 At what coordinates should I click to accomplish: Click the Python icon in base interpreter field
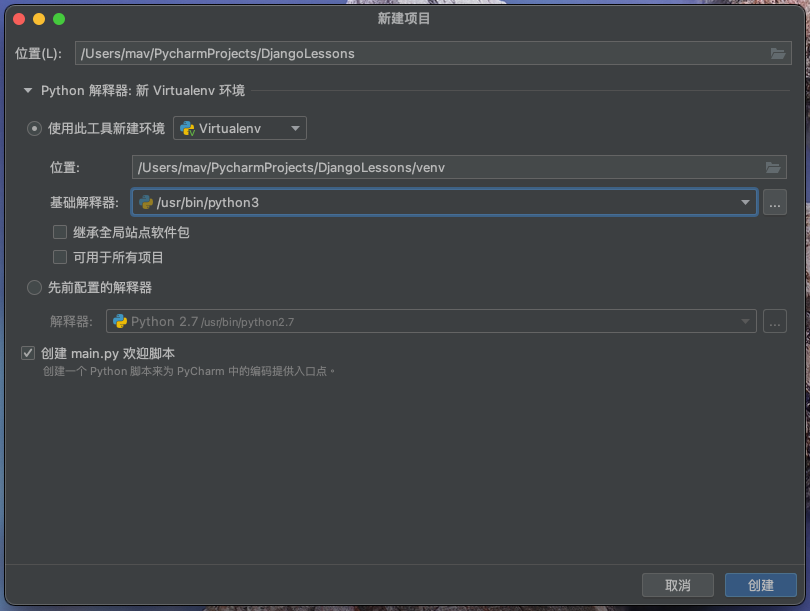(146, 203)
